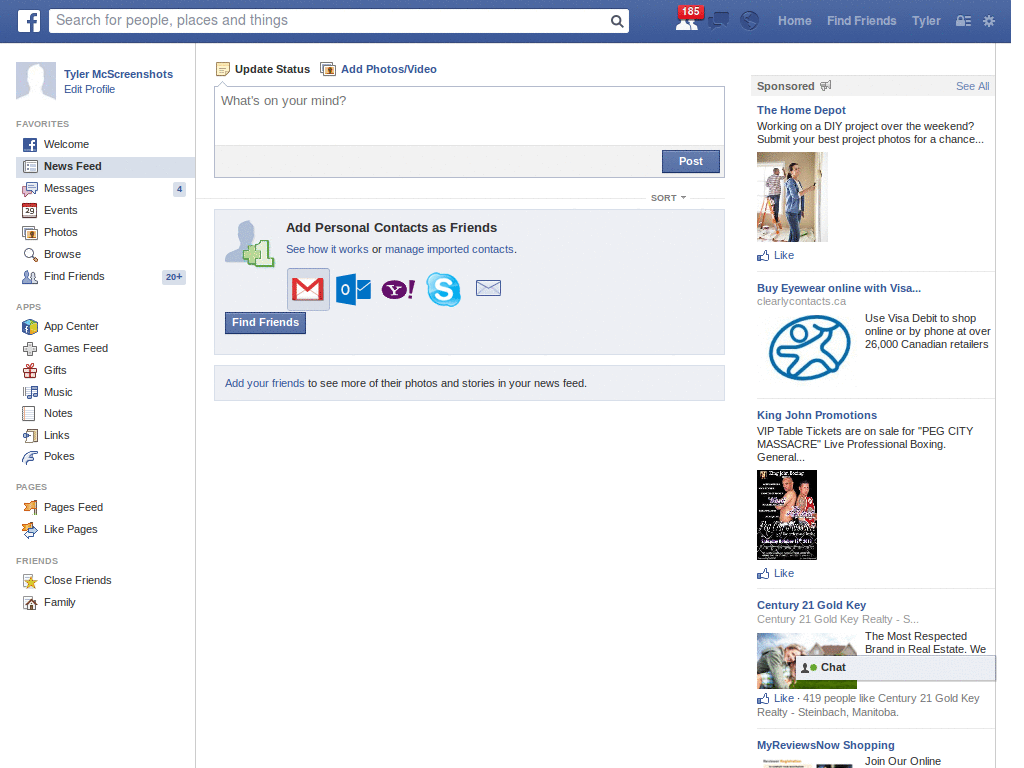Open the Chat bar
This screenshot has width=1024, height=768.
(x=895, y=667)
